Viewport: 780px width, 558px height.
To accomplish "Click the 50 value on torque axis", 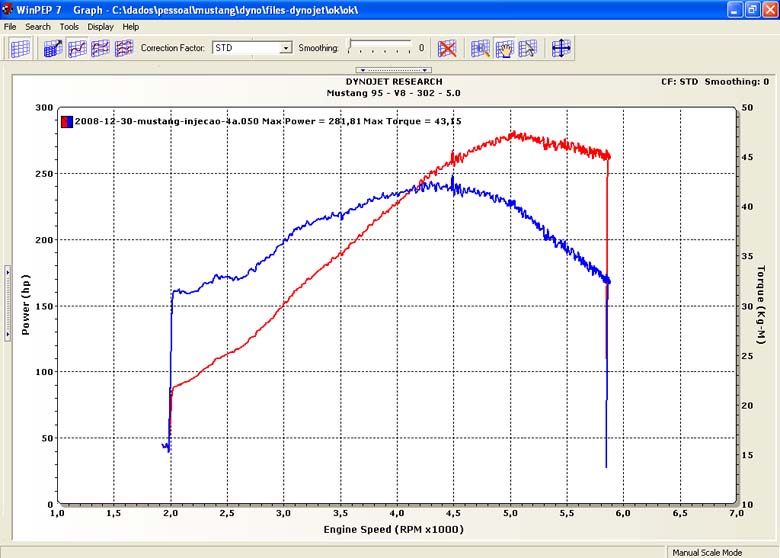I will [x=747, y=107].
